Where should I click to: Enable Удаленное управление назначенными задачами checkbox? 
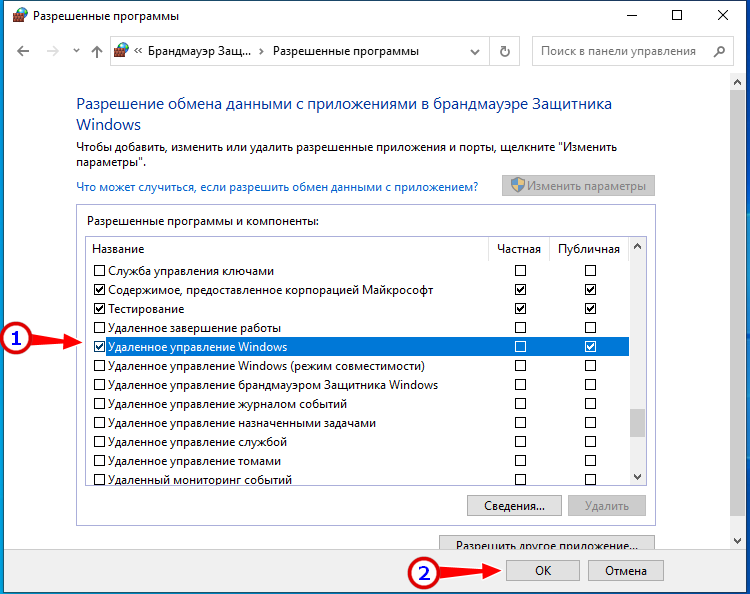pos(99,423)
